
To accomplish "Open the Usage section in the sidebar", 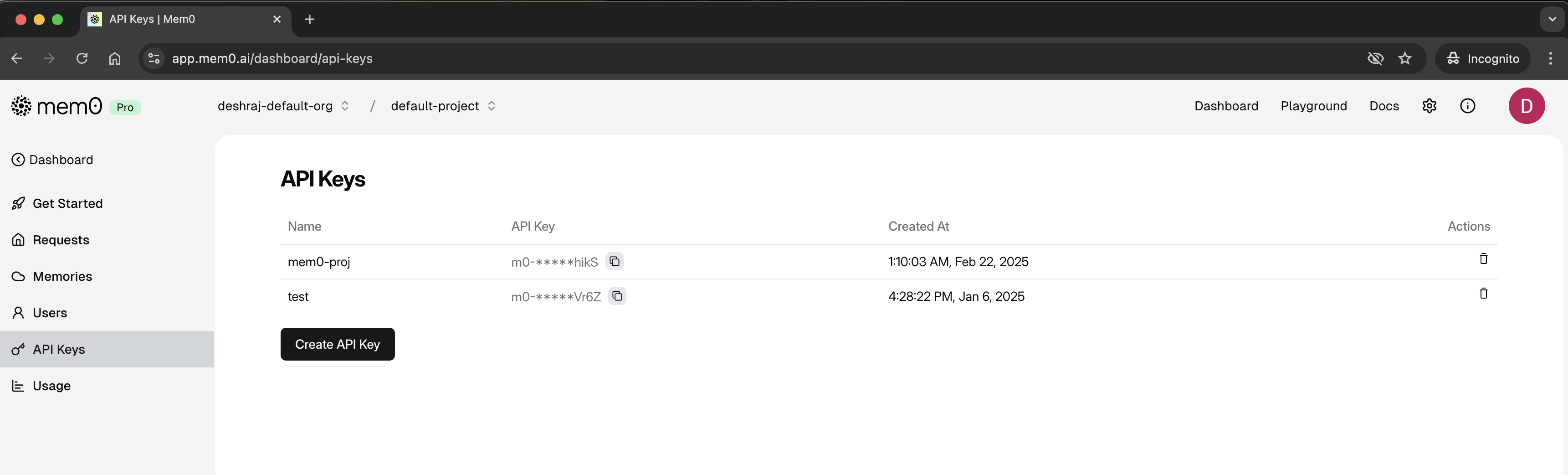I will tap(51, 385).
